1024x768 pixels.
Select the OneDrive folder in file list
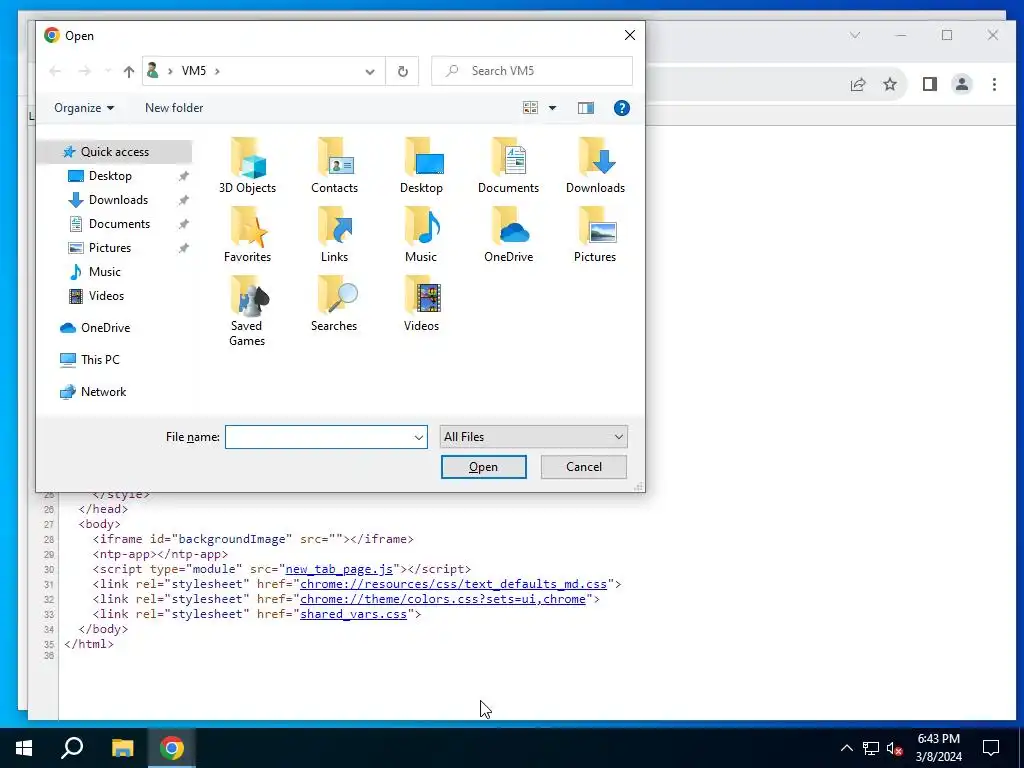pos(508,235)
